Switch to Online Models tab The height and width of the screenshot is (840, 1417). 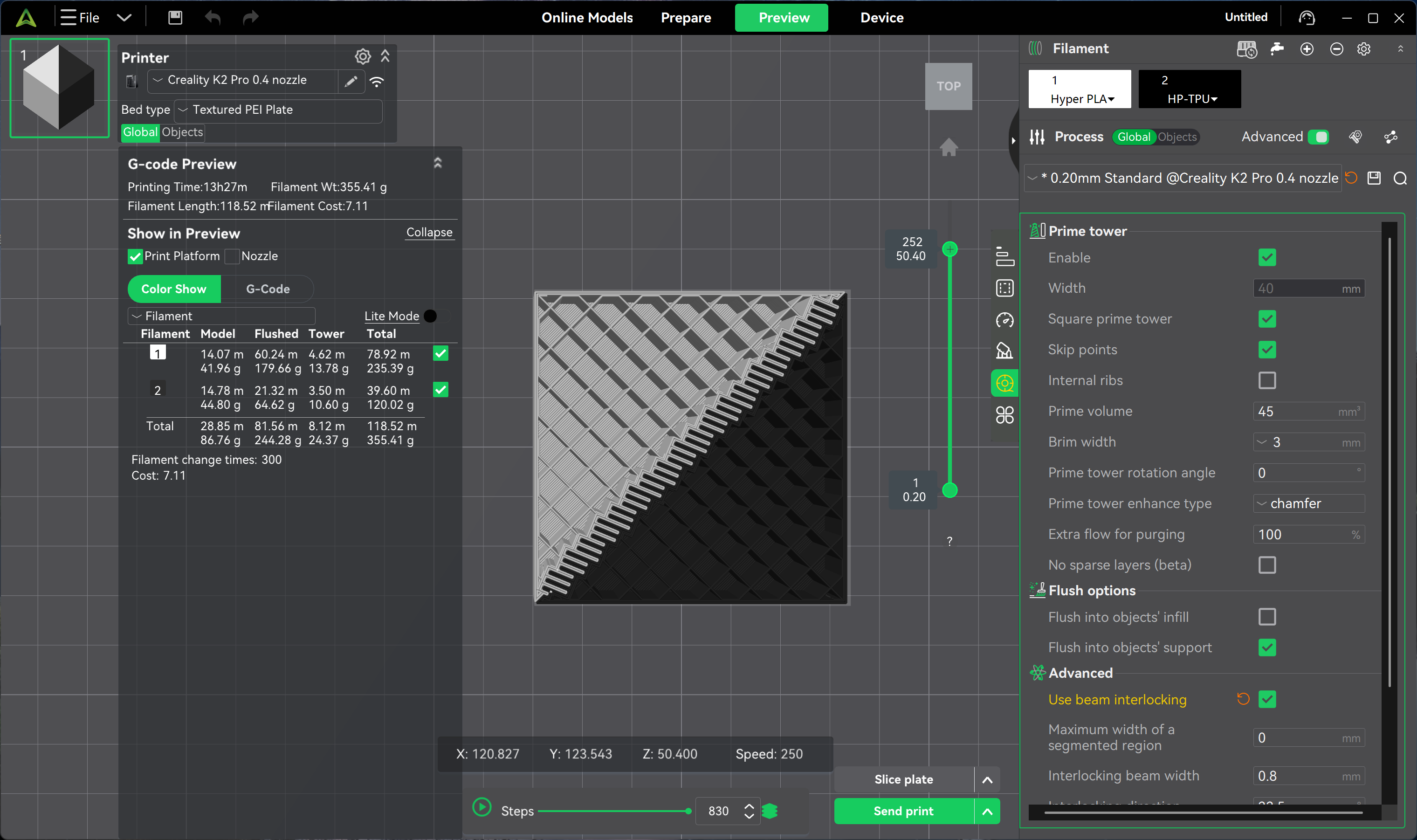(587, 18)
